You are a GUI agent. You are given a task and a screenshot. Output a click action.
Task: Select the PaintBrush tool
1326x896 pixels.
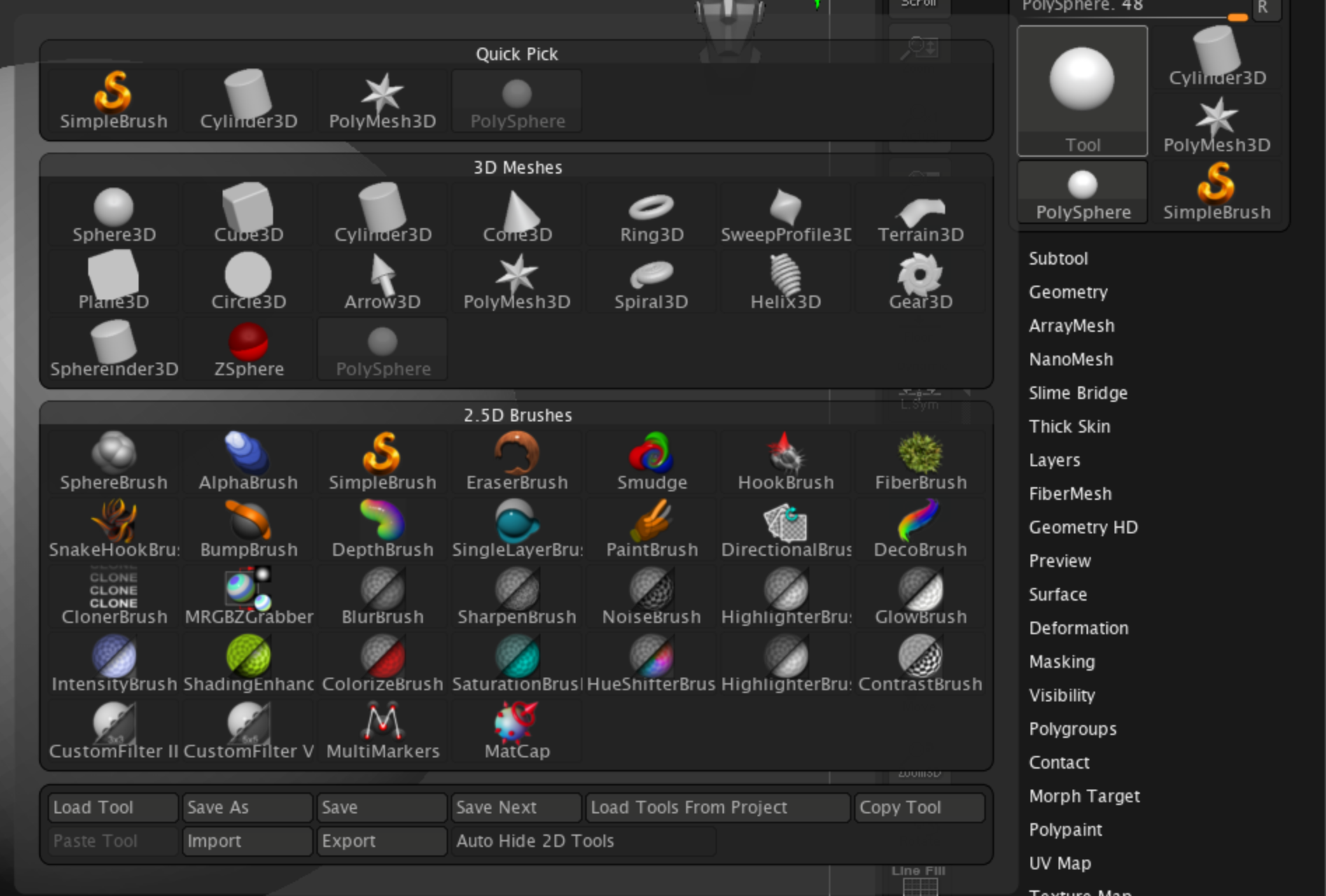pyautogui.click(x=652, y=529)
